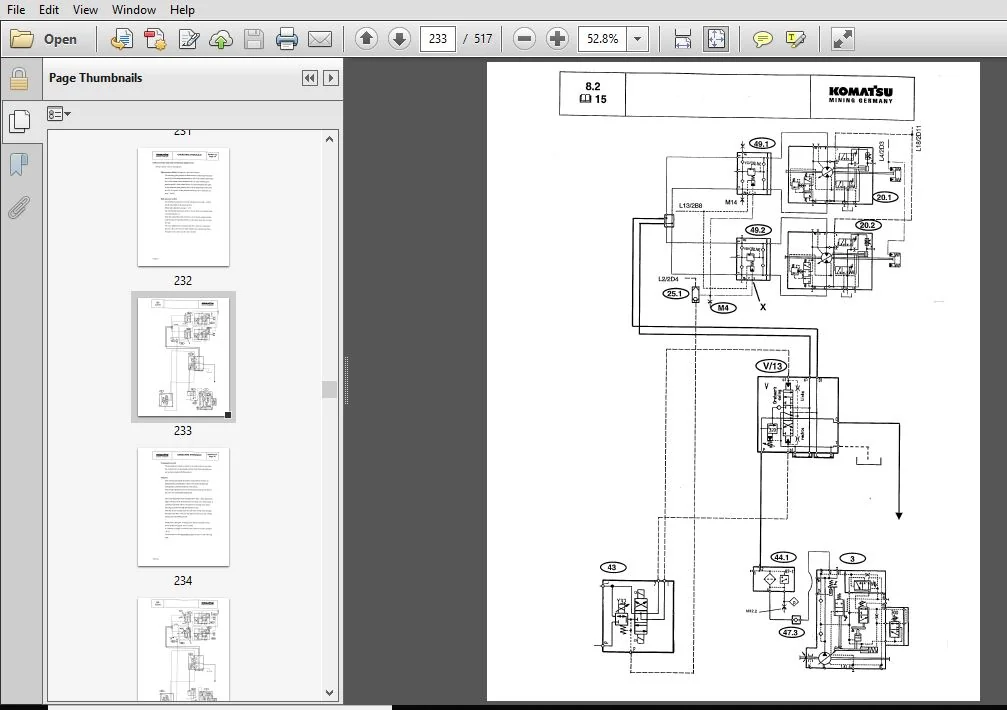Image resolution: width=1007 pixels, height=710 pixels.
Task: Go to next page arrow
Action: click(399, 39)
